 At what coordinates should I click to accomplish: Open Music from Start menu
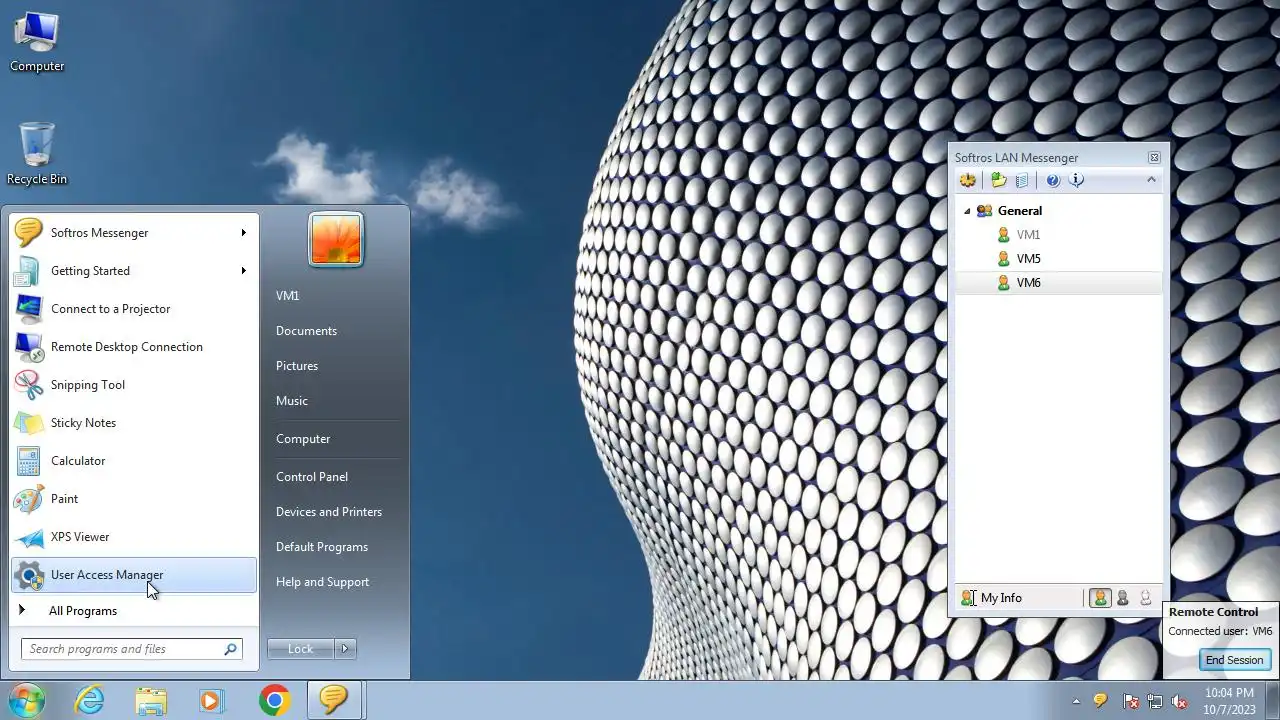(292, 401)
